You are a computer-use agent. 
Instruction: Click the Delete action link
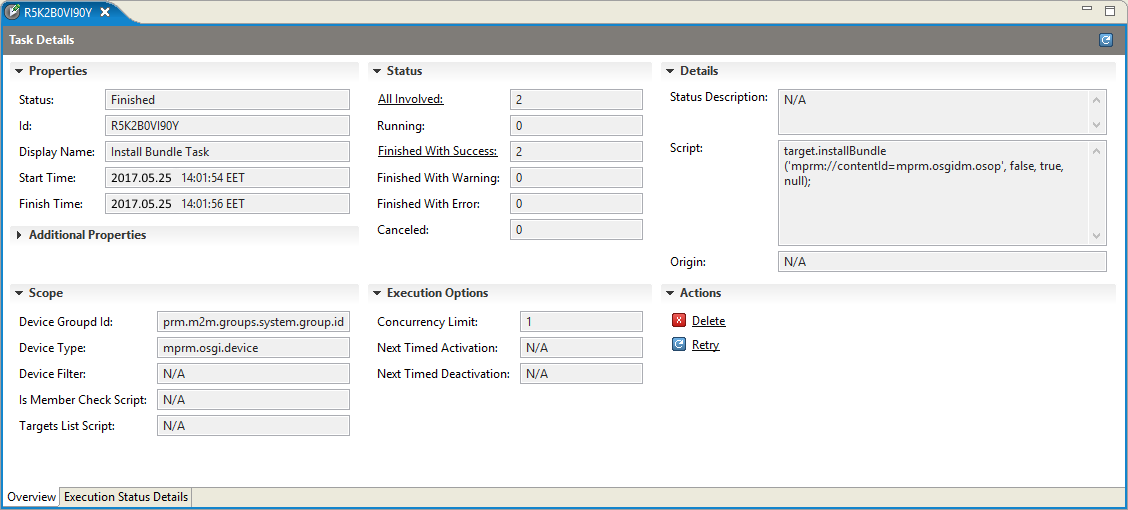pyautogui.click(x=709, y=321)
